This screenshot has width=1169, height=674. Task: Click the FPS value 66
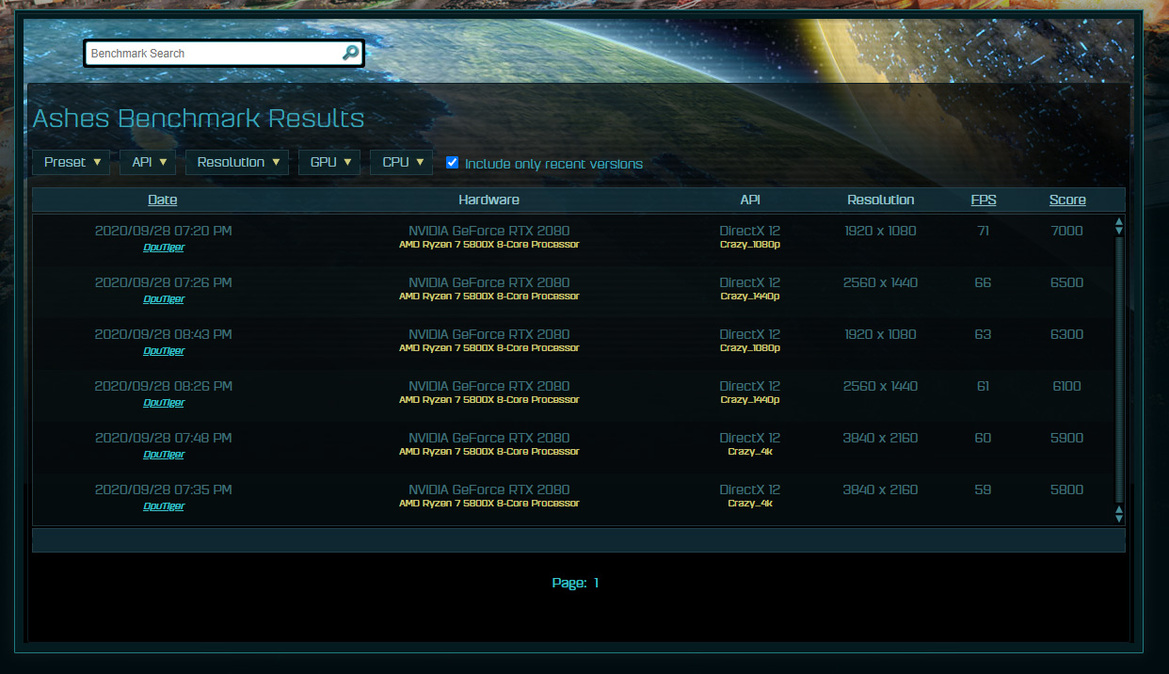[983, 283]
